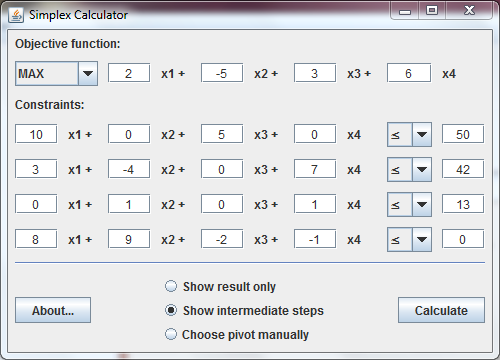
Task: Click the Calculate button
Action: pos(441,310)
